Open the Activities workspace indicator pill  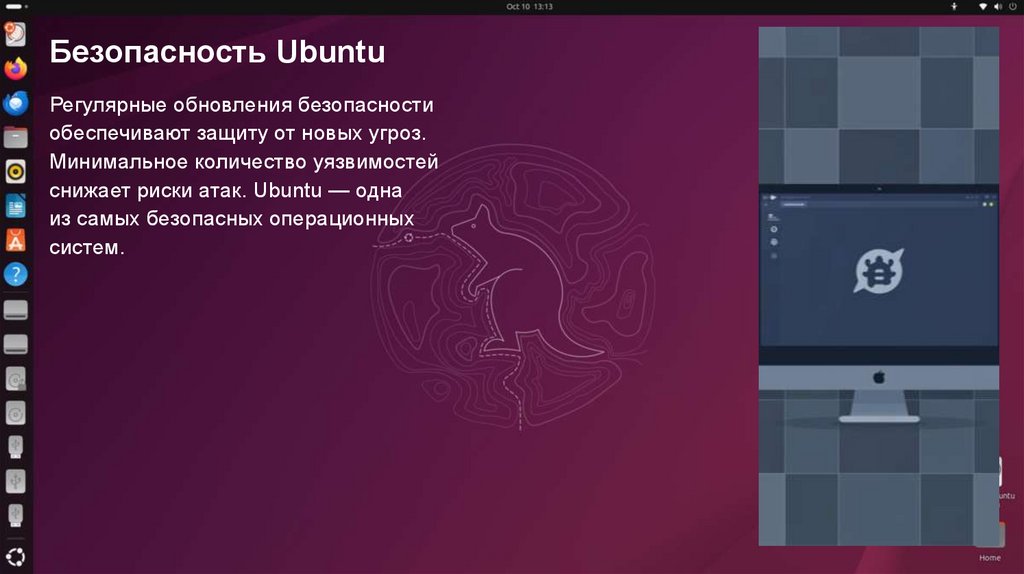click(16, 7)
